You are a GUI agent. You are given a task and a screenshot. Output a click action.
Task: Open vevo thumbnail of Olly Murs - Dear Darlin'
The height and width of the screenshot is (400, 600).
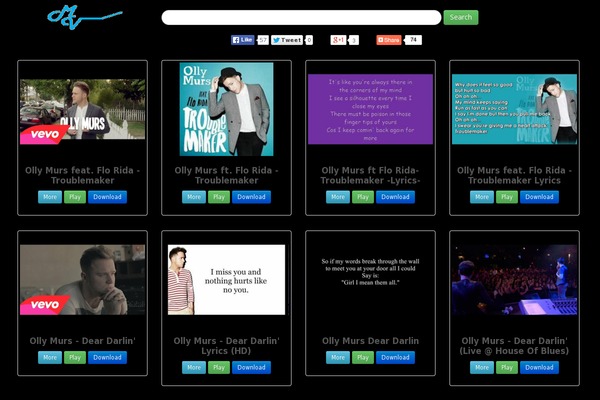point(82,279)
